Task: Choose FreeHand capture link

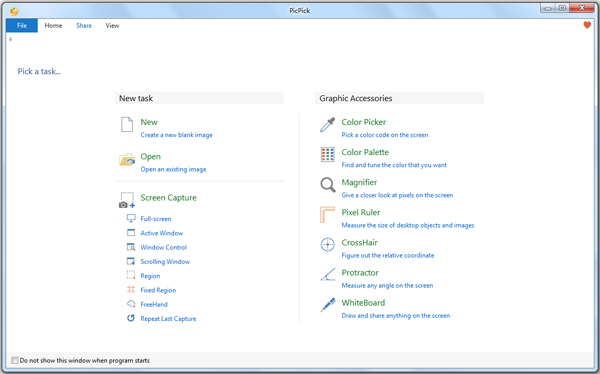Action: pos(154,304)
